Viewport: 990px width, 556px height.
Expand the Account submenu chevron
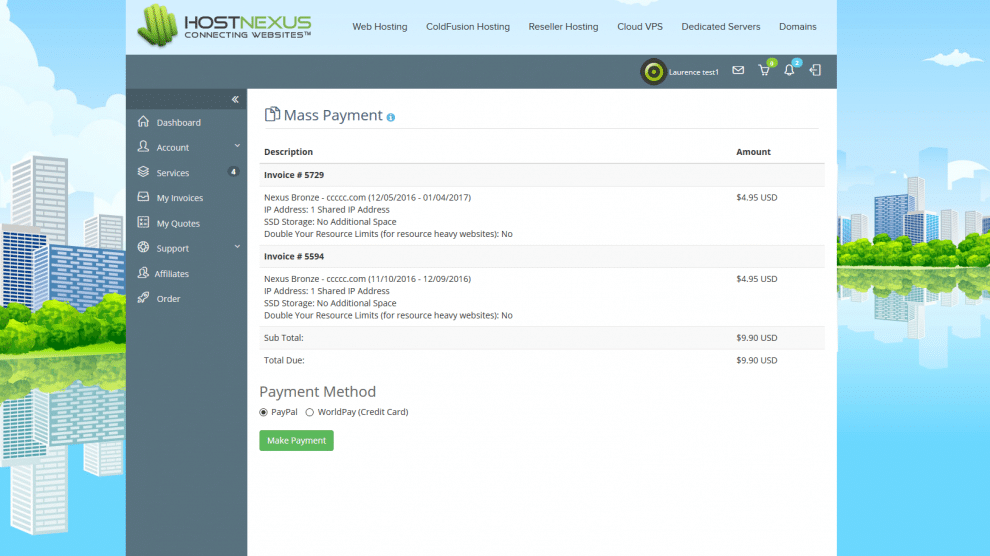pos(237,146)
